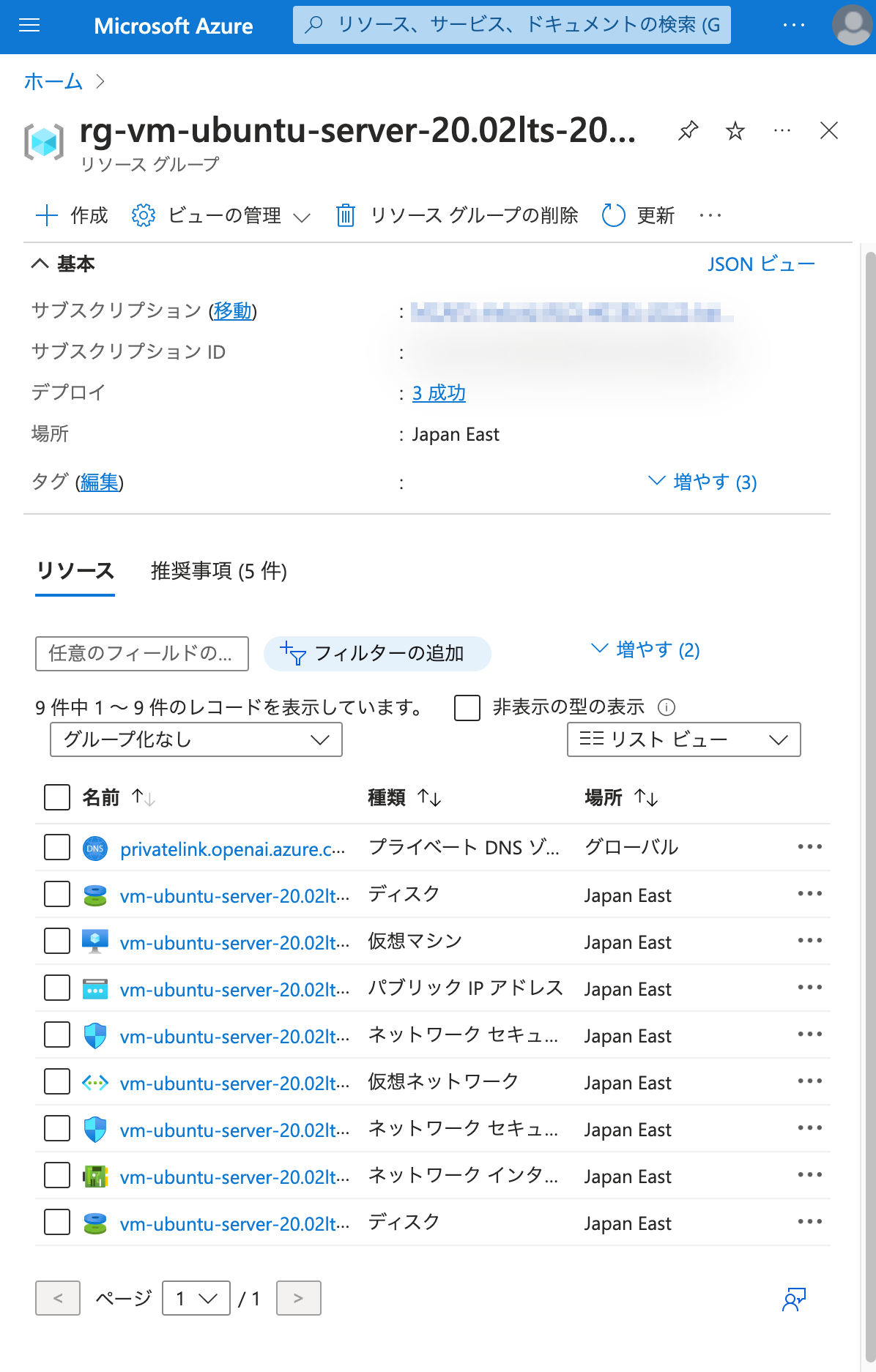The image size is (876, 1372).
Task: Click the network interface icon
Action: [95, 1176]
